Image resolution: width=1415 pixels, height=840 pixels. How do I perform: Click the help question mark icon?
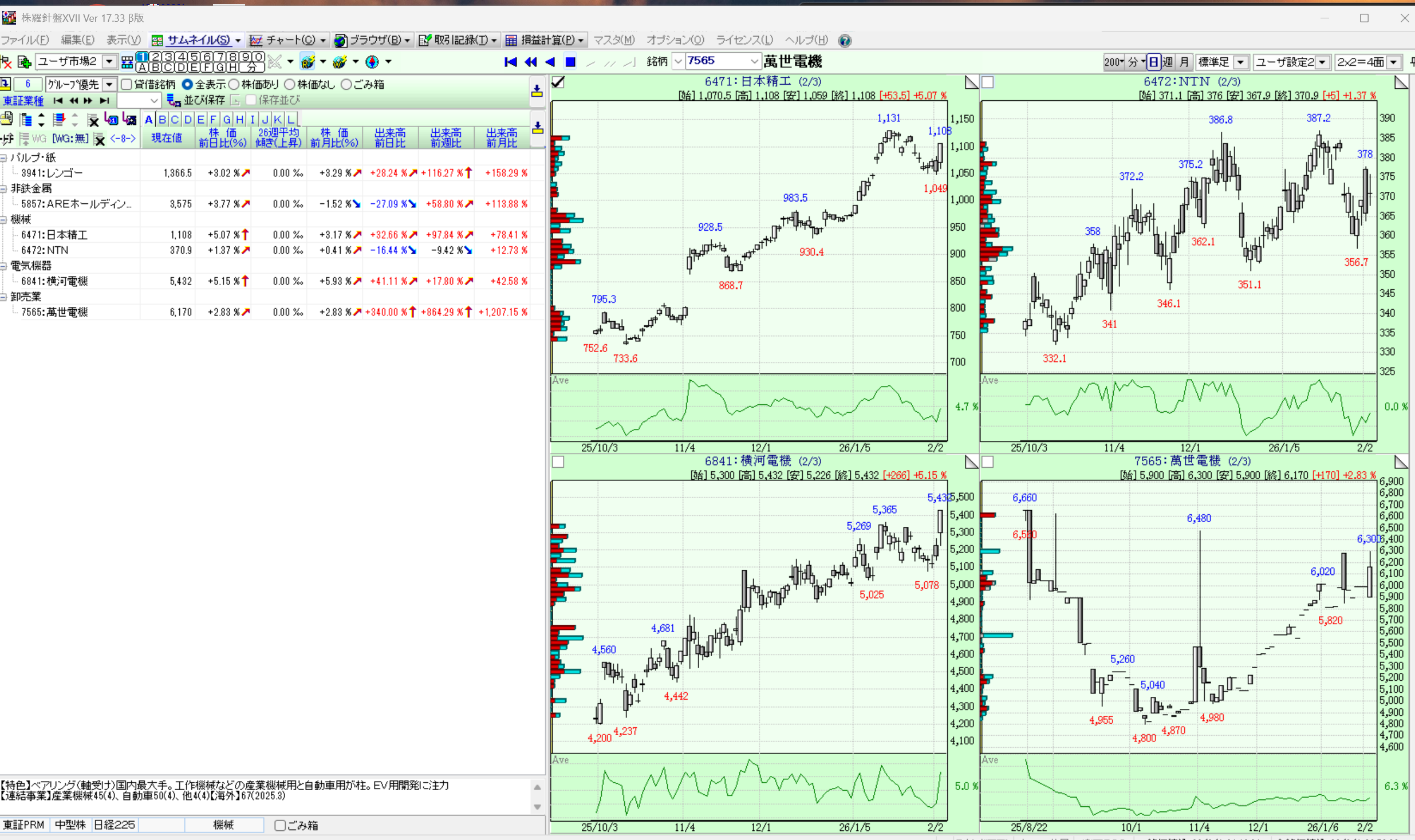[844, 40]
